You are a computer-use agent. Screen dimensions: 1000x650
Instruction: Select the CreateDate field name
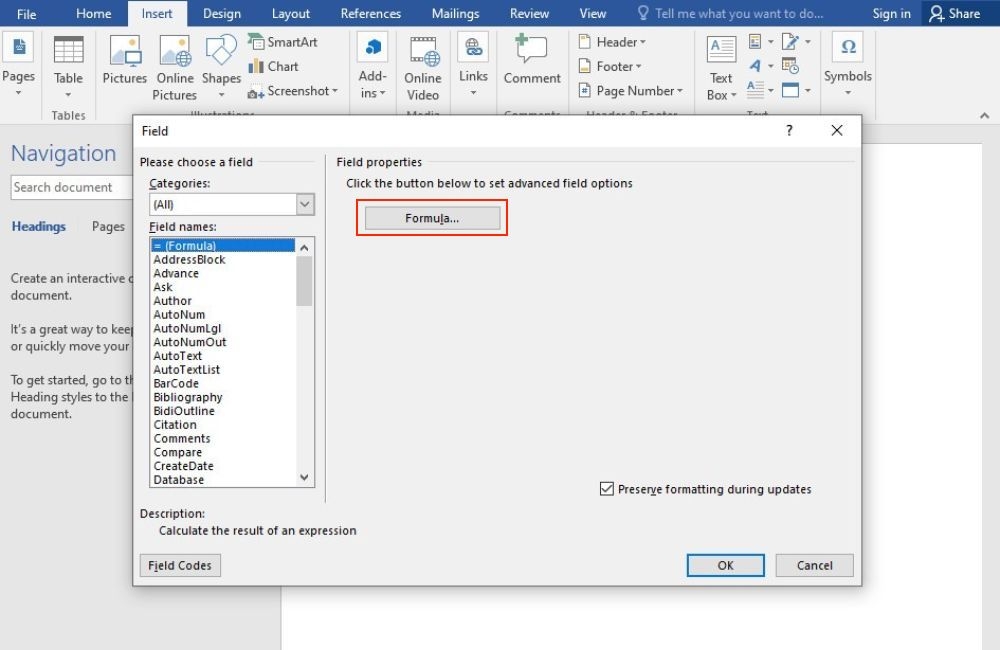point(223,466)
